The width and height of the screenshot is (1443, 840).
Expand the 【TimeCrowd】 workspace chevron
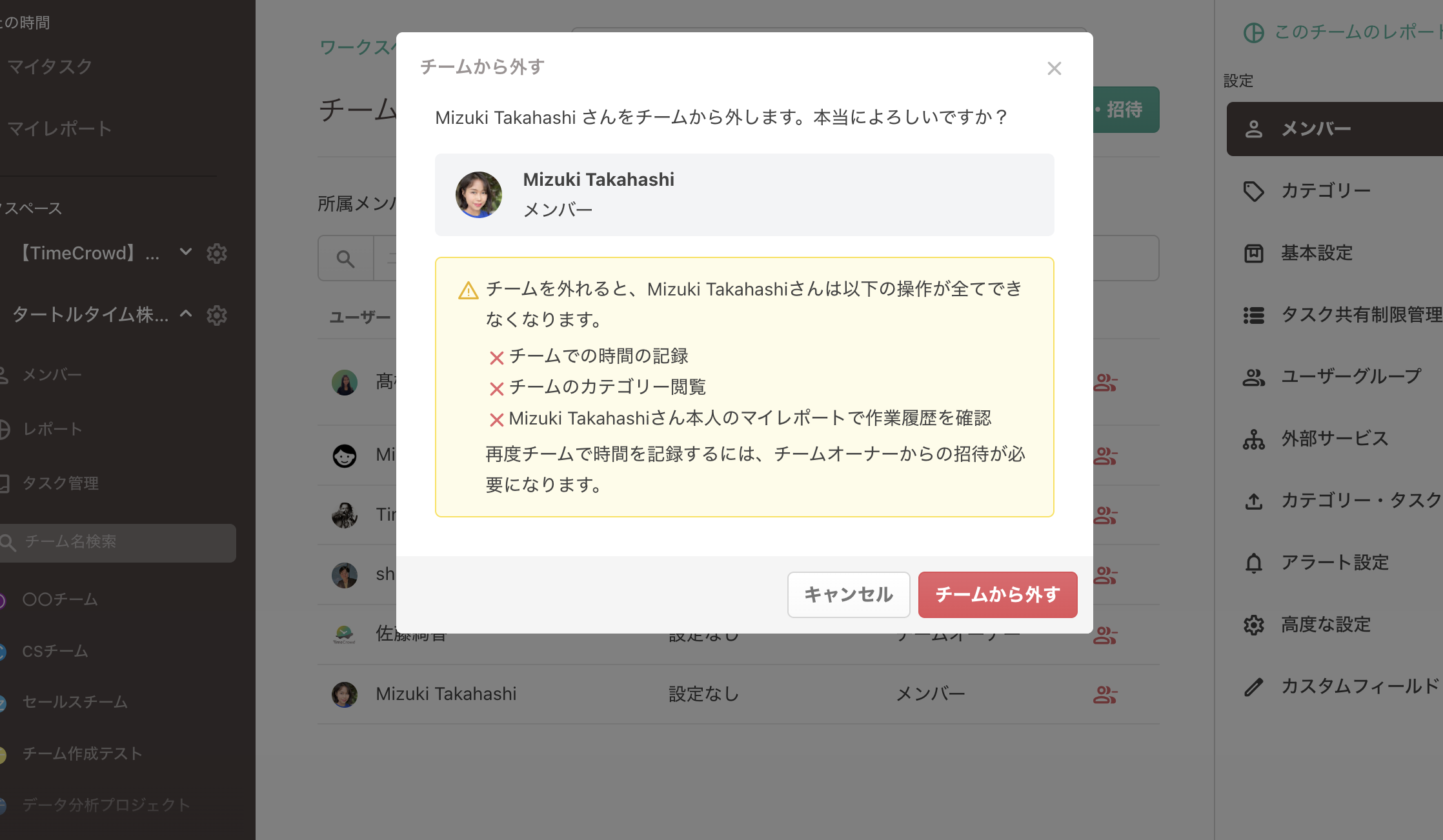(185, 253)
